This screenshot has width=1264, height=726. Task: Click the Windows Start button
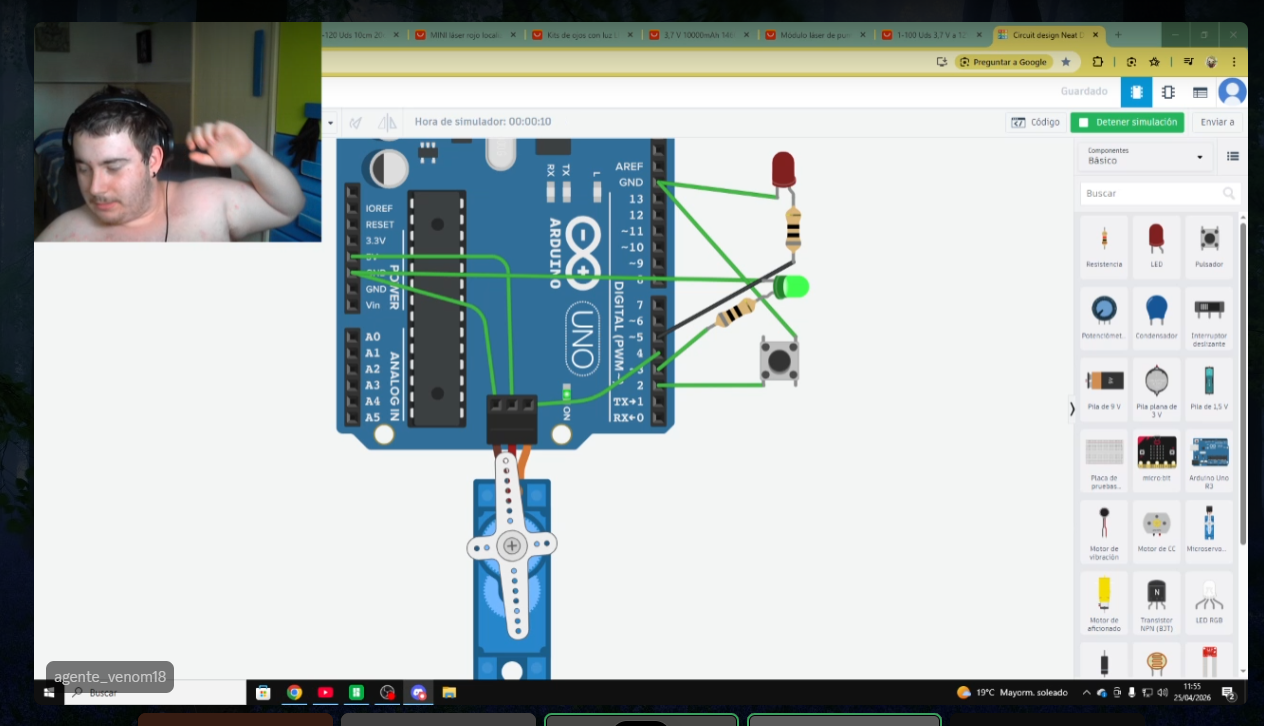(48, 692)
